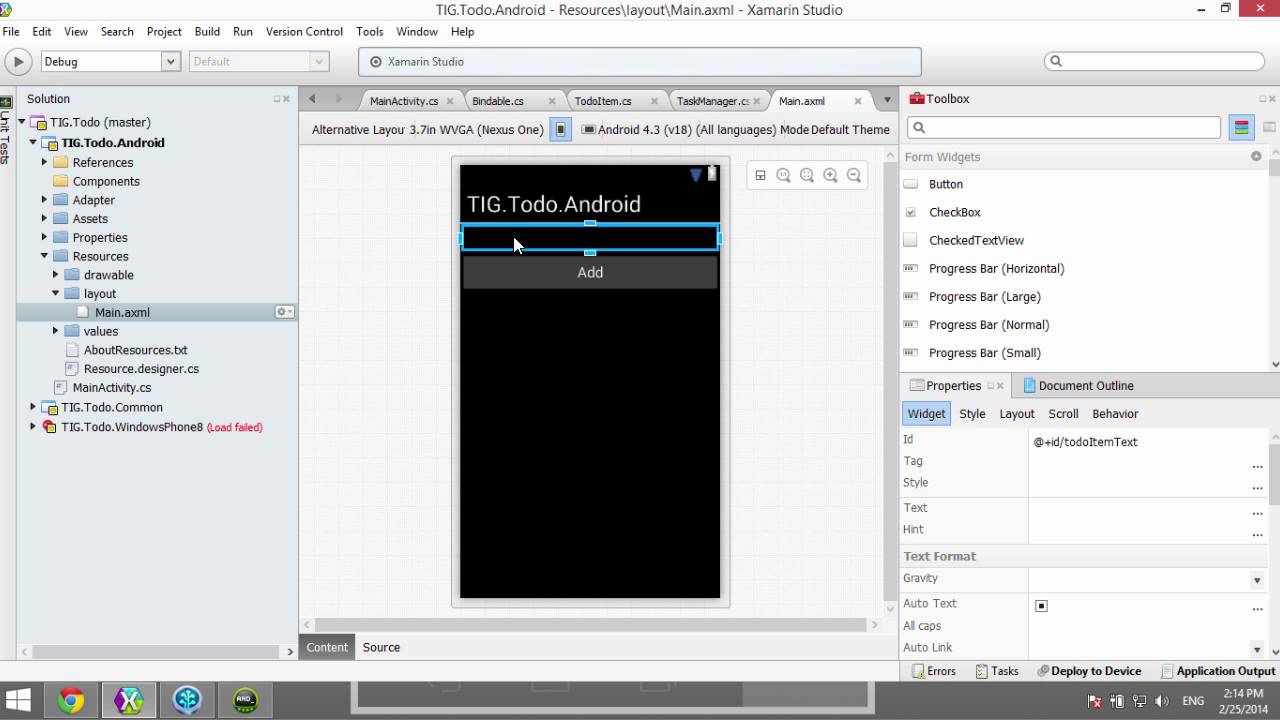Image resolution: width=1280 pixels, height=720 pixels.
Task: Toggle Toolbox compact list view icon
Action: (x=1269, y=128)
